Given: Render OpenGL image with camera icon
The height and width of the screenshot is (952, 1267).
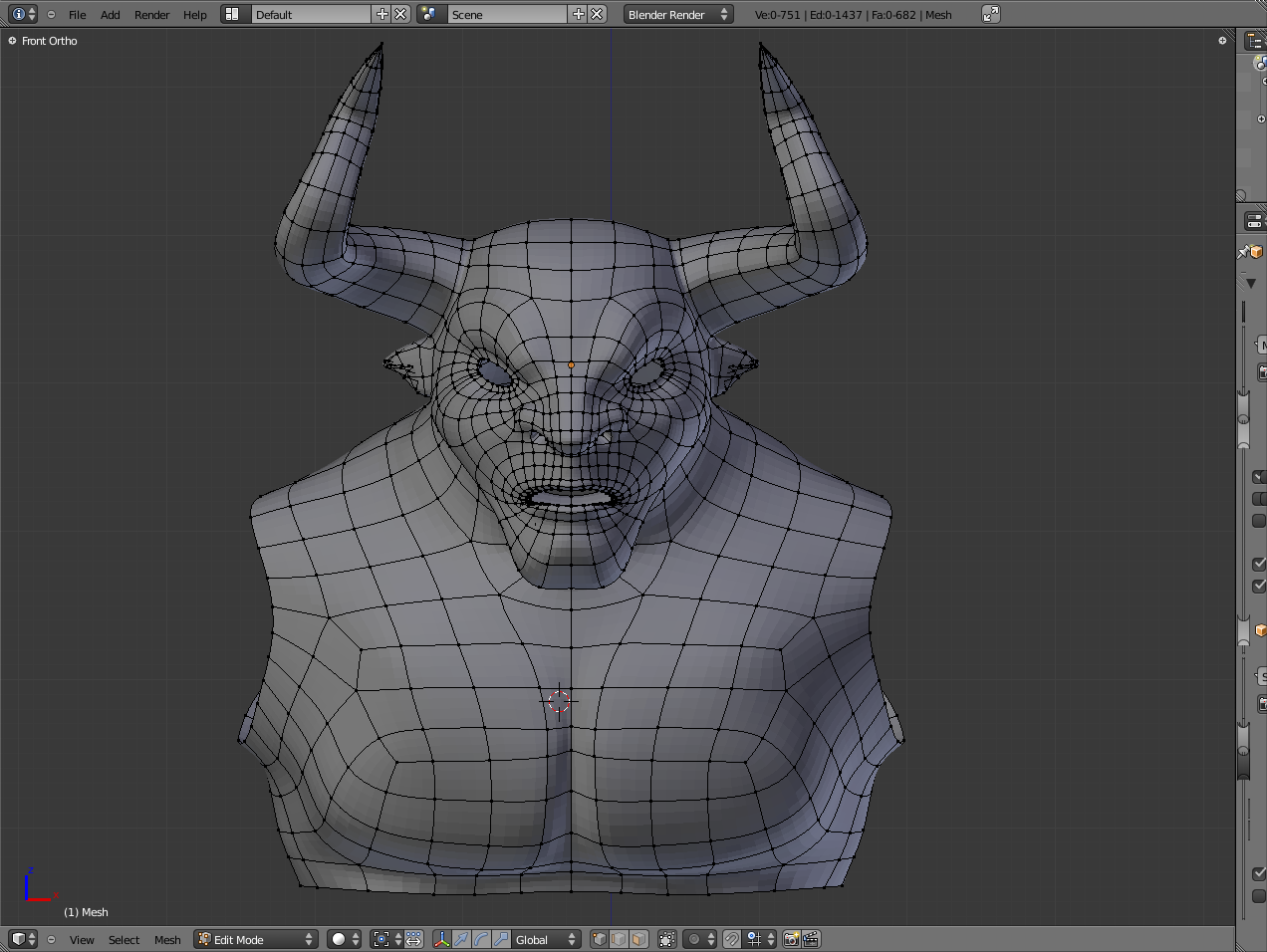Looking at the screenshot, I should [x=792, y=939].
